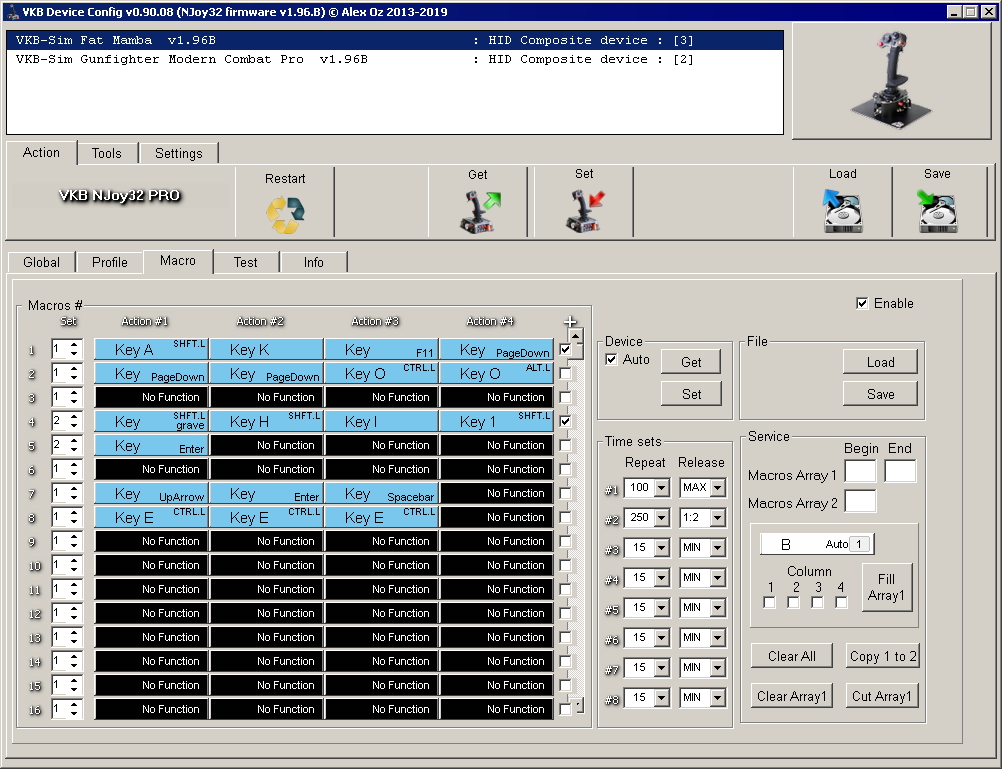Click the Macros Array 1 Begin field
The image size is (1002, 769).
click(860, 472)
